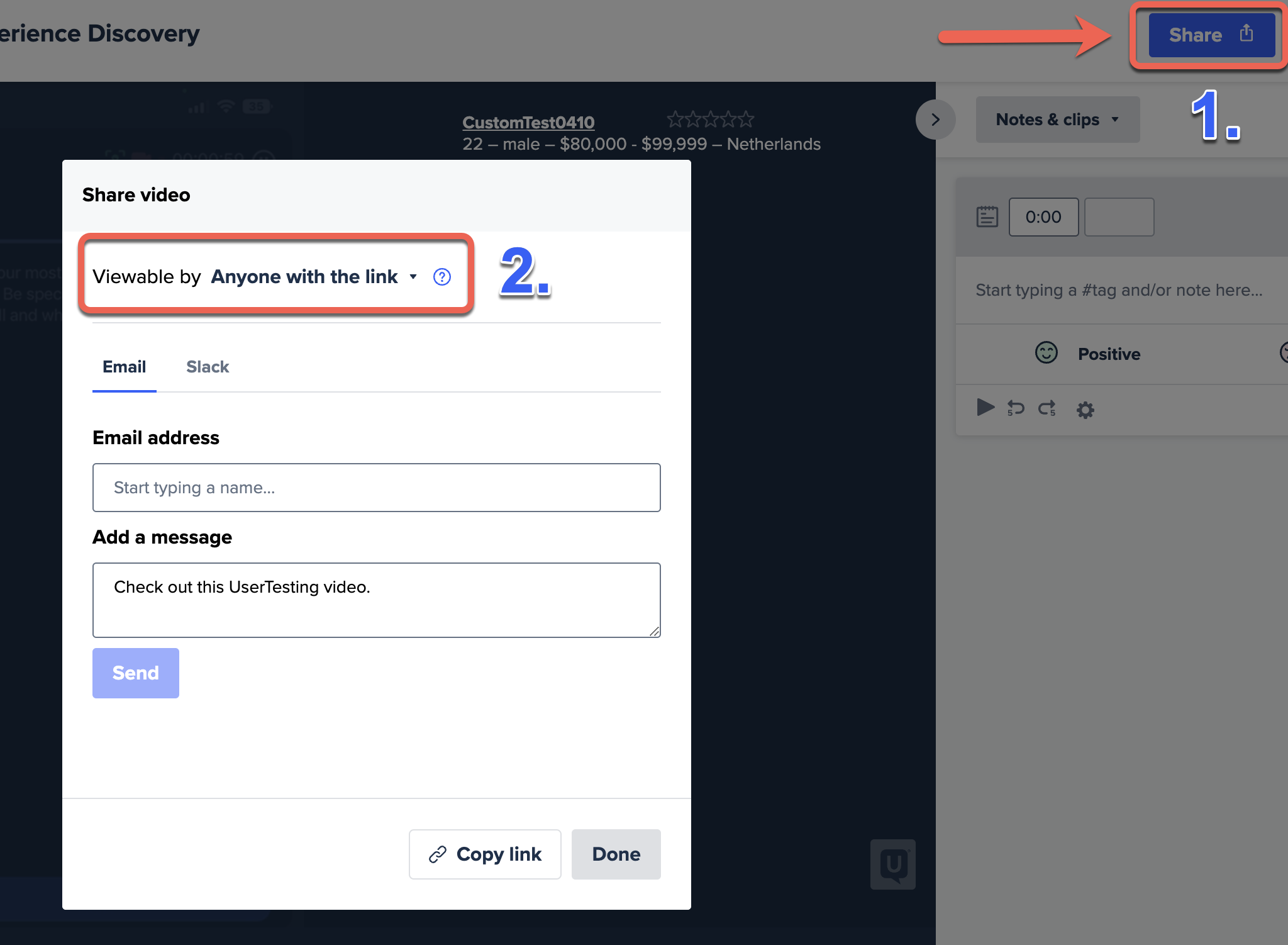
Task: Open the playback settings gear
Action: (1085, 410)
